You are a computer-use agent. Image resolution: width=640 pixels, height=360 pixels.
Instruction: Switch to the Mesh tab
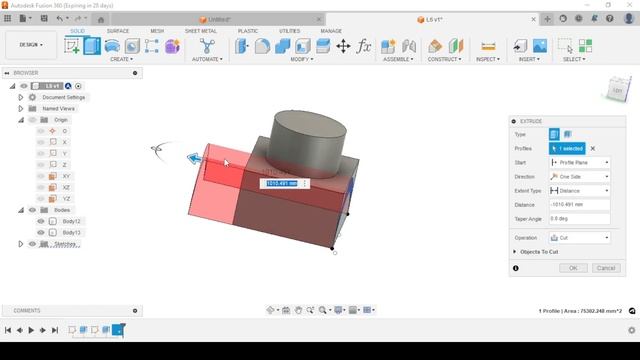point(157,31)
